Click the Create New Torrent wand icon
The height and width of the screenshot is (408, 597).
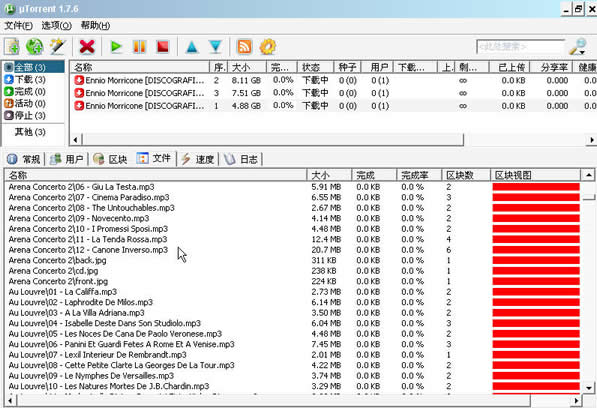coord(58,47)
